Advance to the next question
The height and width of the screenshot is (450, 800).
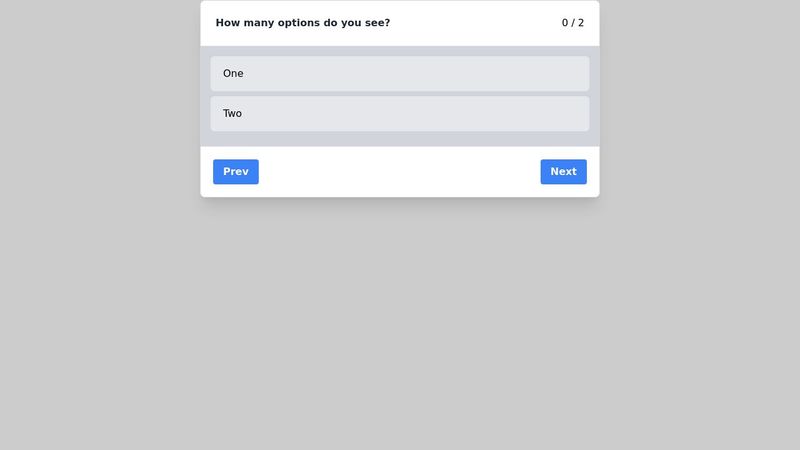(x=563, y=172)
